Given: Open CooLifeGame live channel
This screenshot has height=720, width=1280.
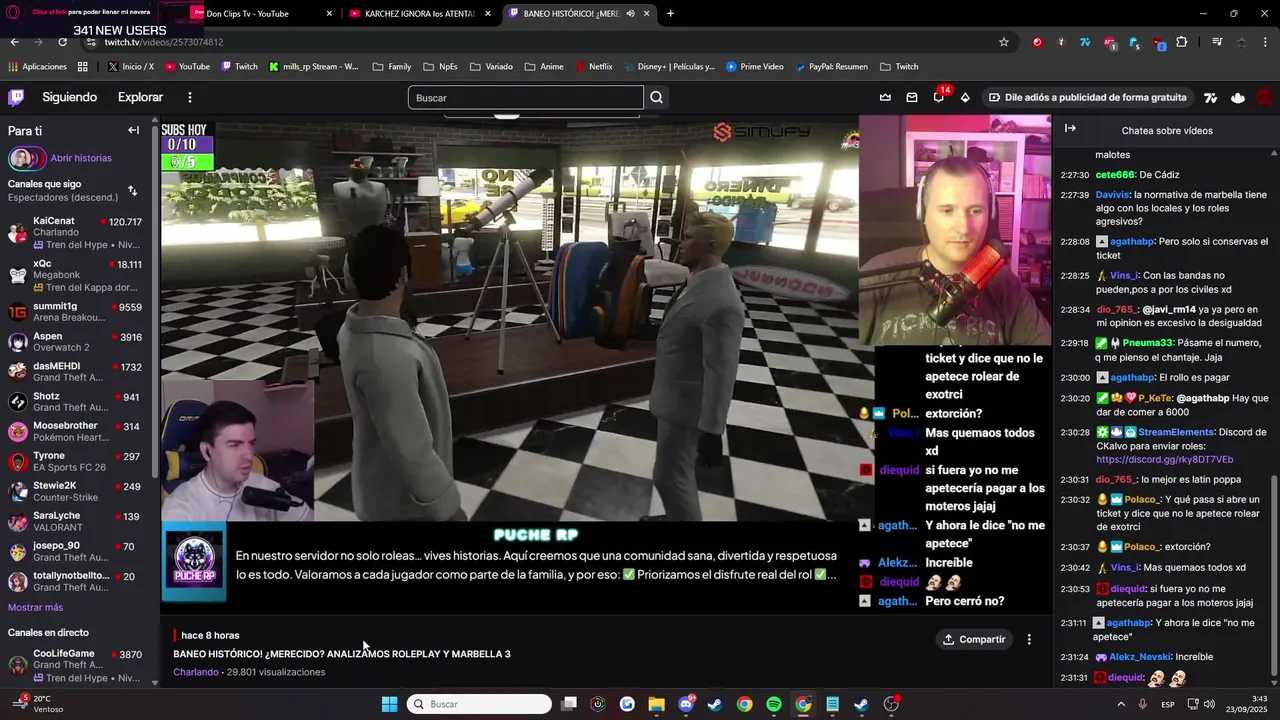Looking at the screenshot, I should (75, 665).
